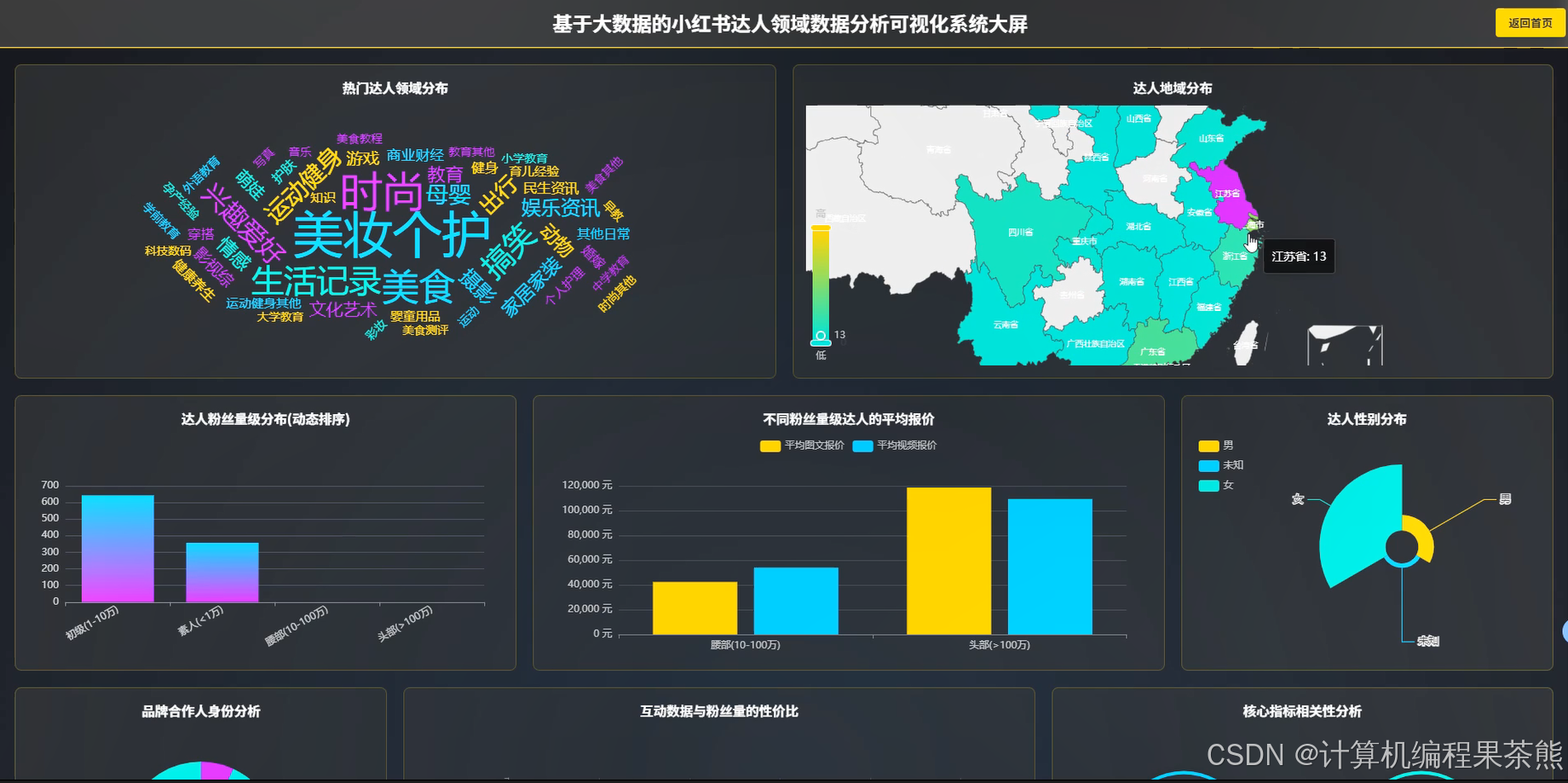Select the 时尚 keyword in word cloud

click(x=382, y=190)
